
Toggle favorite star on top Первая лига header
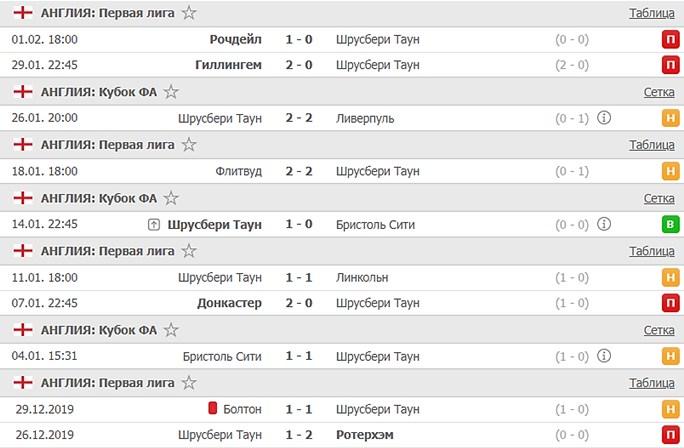[x=190, y=13]
